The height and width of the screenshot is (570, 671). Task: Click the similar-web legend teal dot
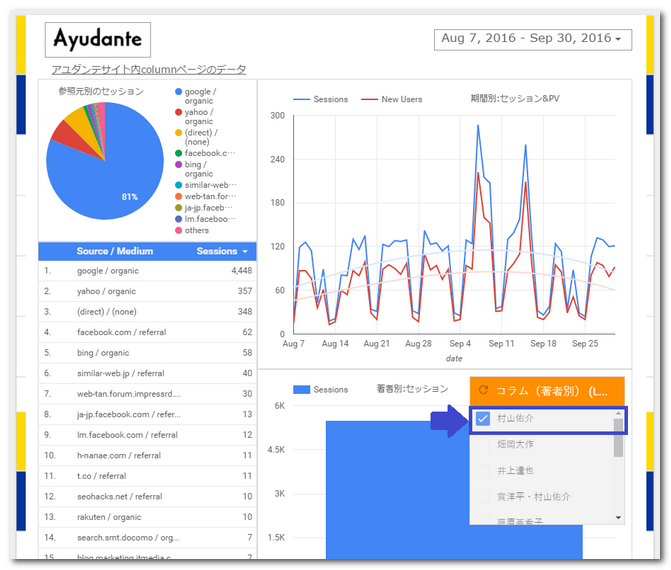[178, 185]
